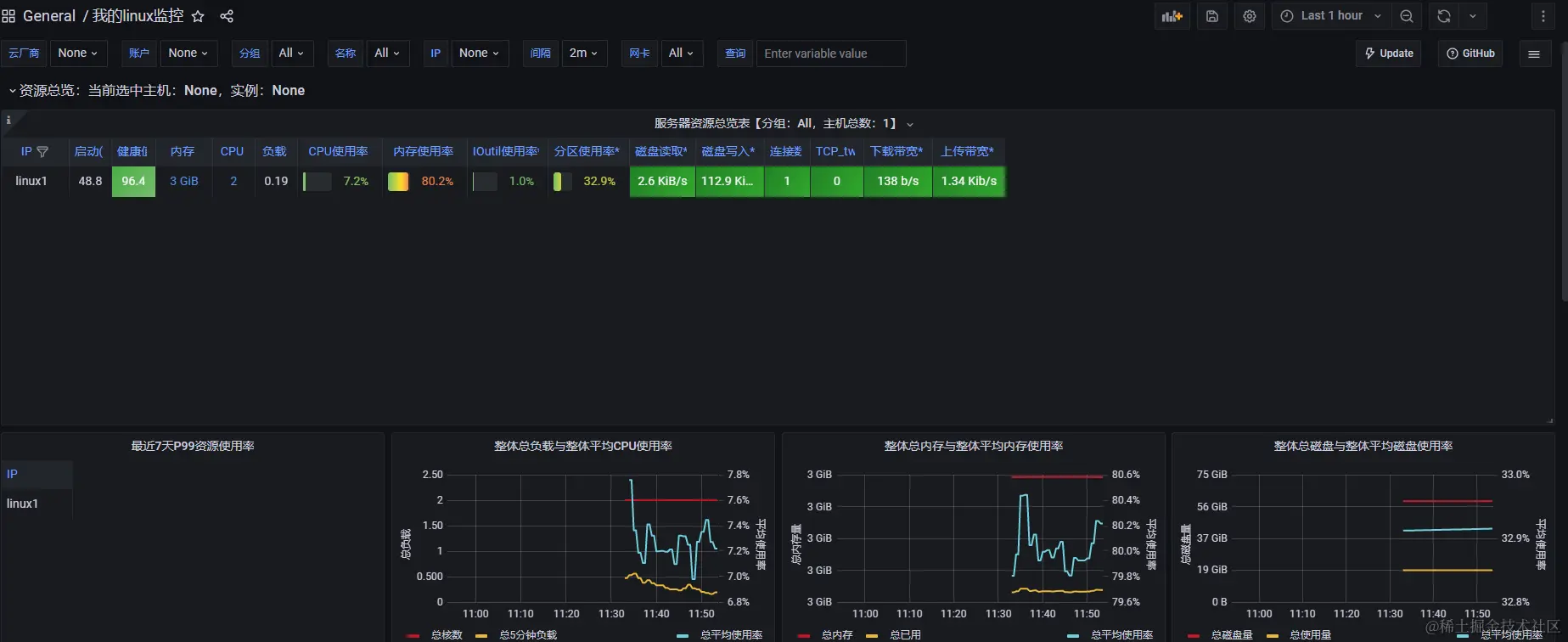The image size is (1568, 642).
Task: Sort by 上传带宽 column header
Action: [x=967, y=151]
